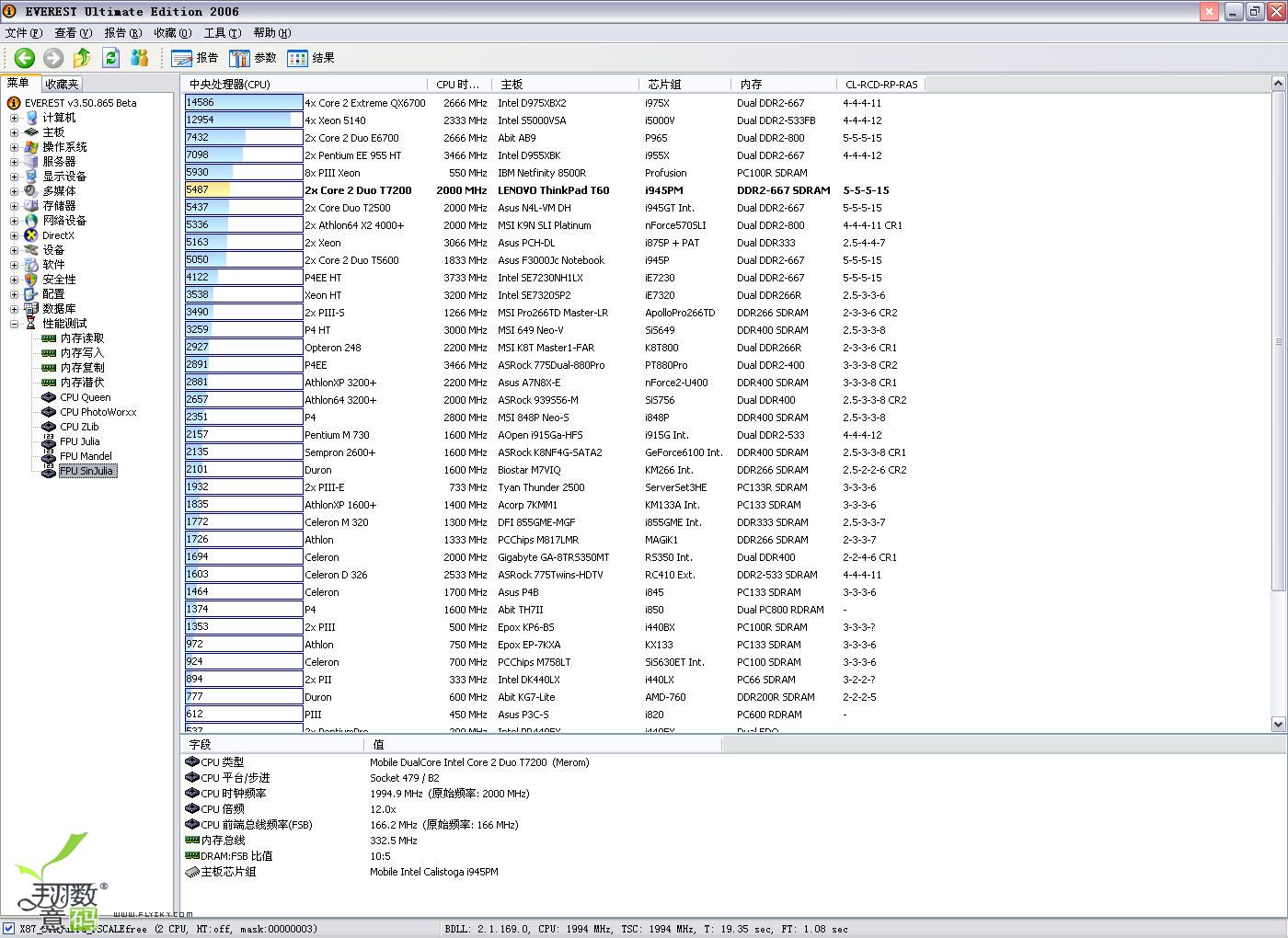1288x938 pixels.
Task: Select the 内存读取 benchmark
Action: pos(82,338)
